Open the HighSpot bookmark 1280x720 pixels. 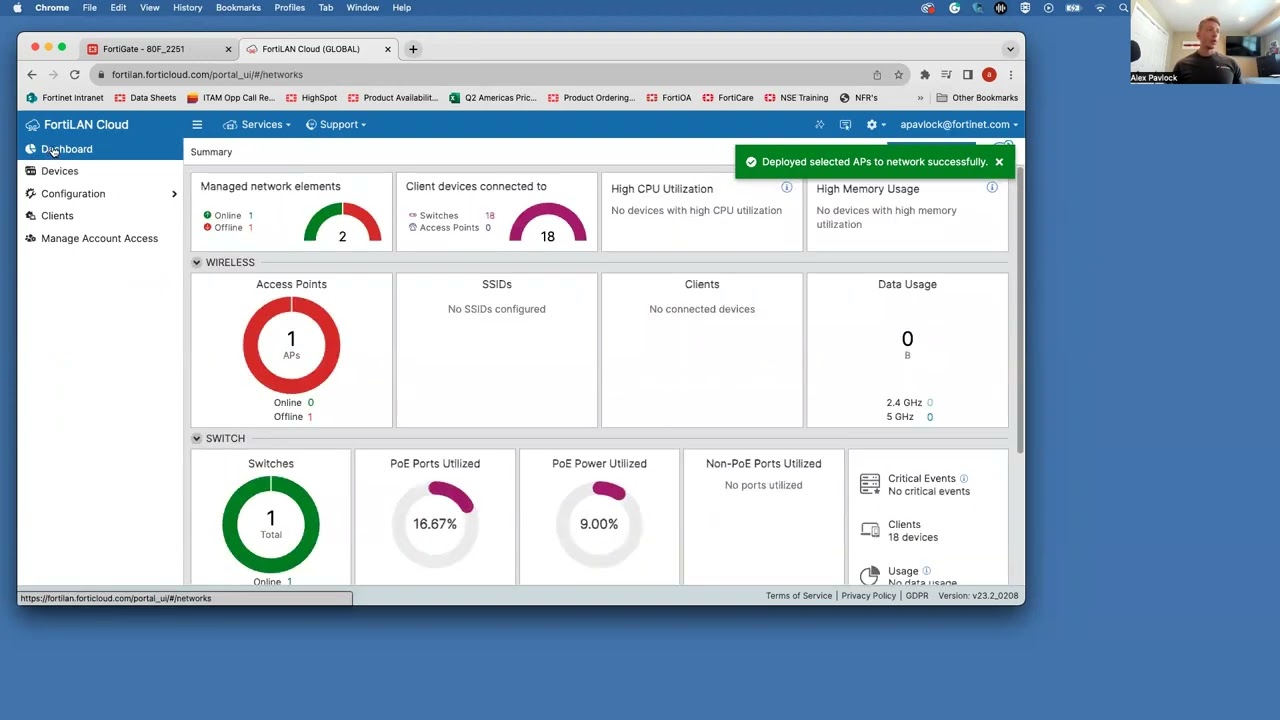[312, 98]
